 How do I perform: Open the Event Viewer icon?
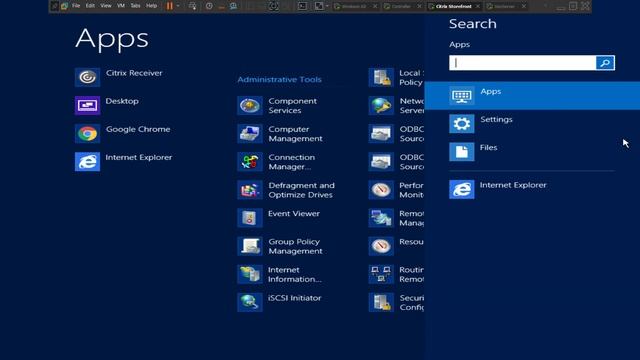[250, 218]
